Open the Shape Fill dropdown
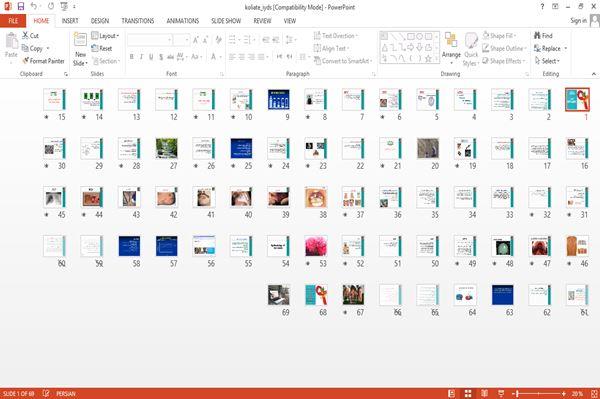This screenshot has height=399, width=600. click(499, 36)
